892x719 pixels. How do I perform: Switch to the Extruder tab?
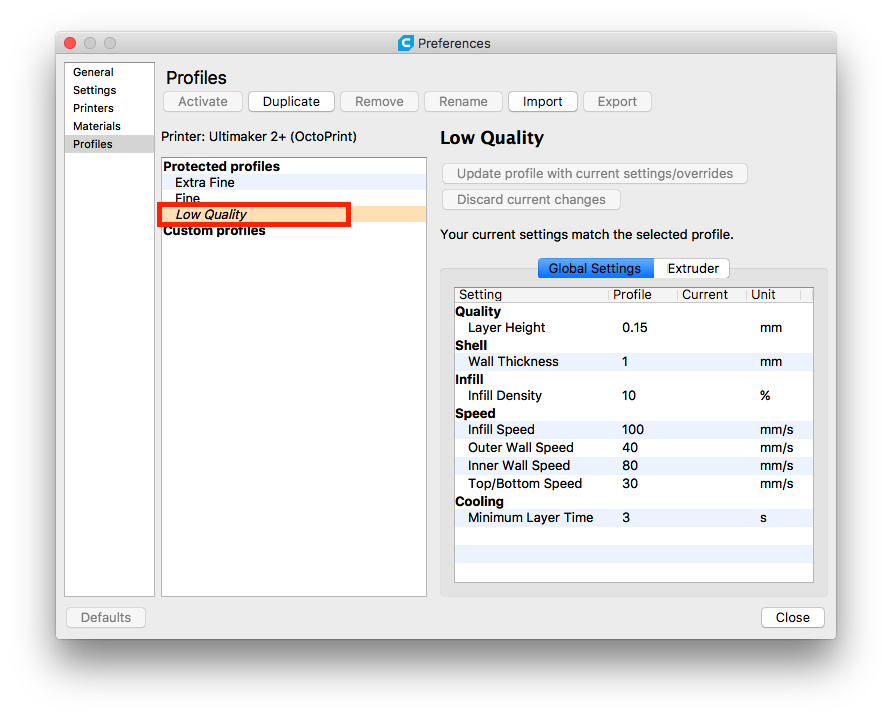(692, 268)
